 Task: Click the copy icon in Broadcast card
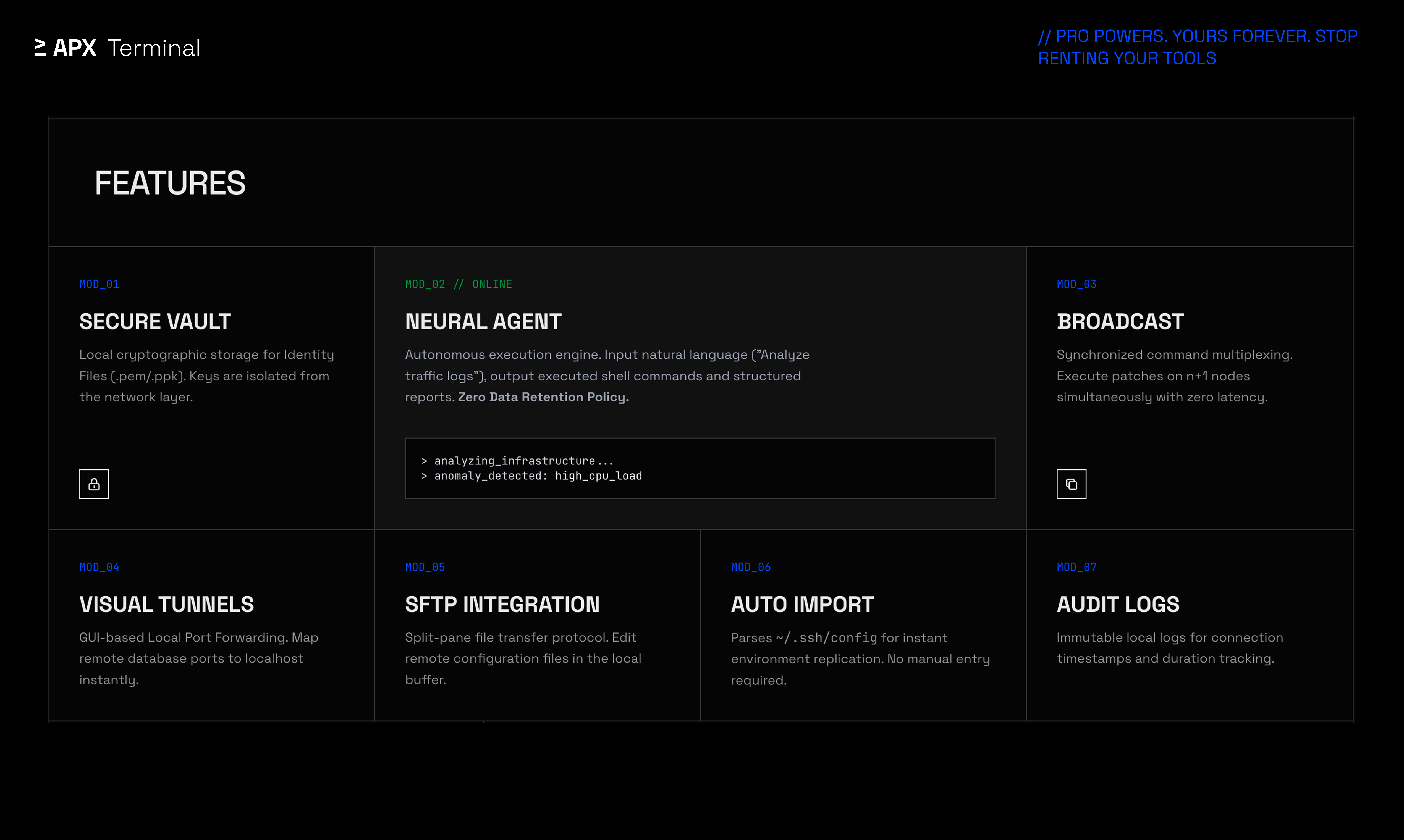1071,484
